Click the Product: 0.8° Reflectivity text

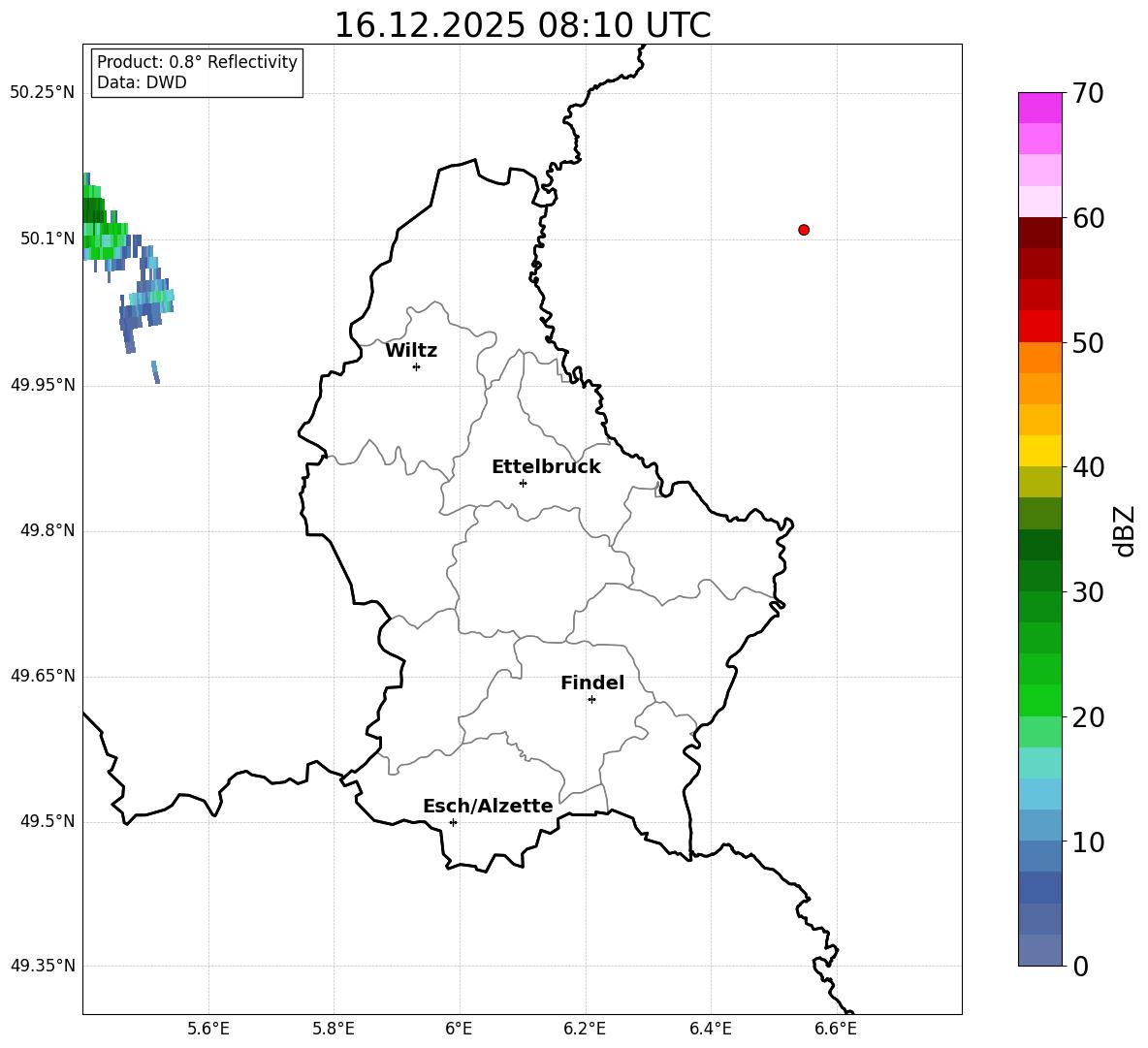tap(198, 61)
